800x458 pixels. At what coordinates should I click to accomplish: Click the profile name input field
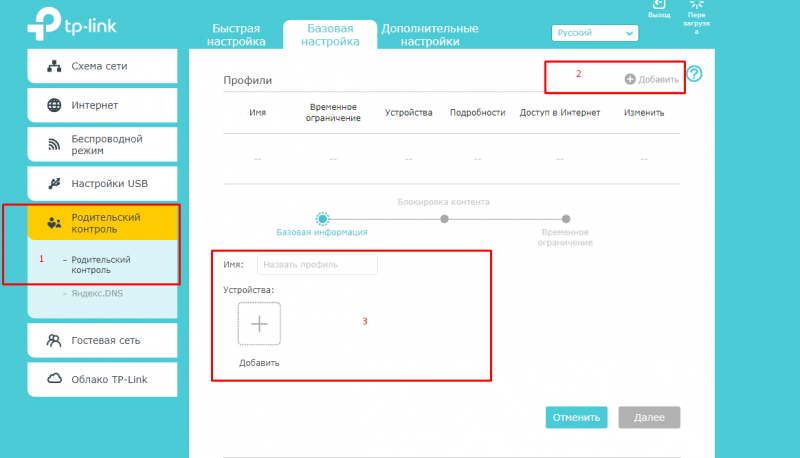(x=317, y=265)
